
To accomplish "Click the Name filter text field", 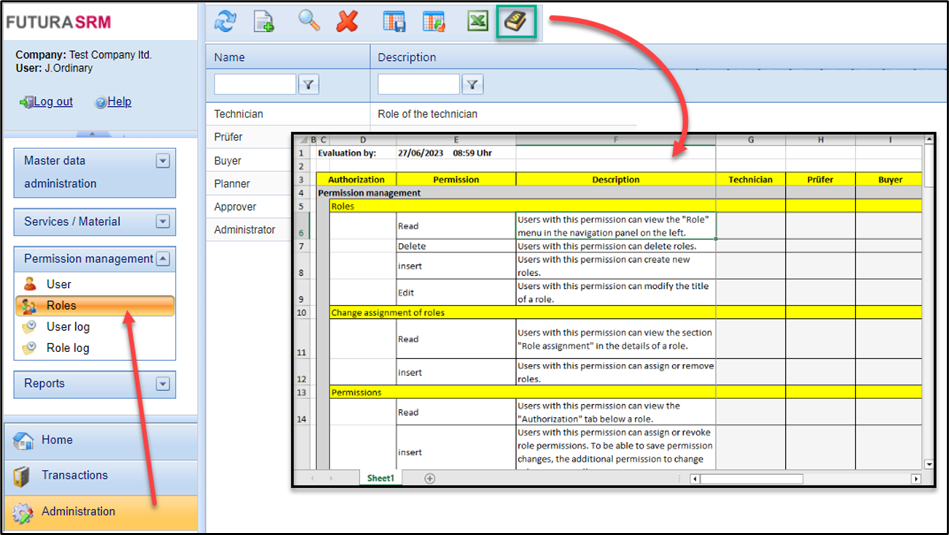I will (x=255, y=85).
